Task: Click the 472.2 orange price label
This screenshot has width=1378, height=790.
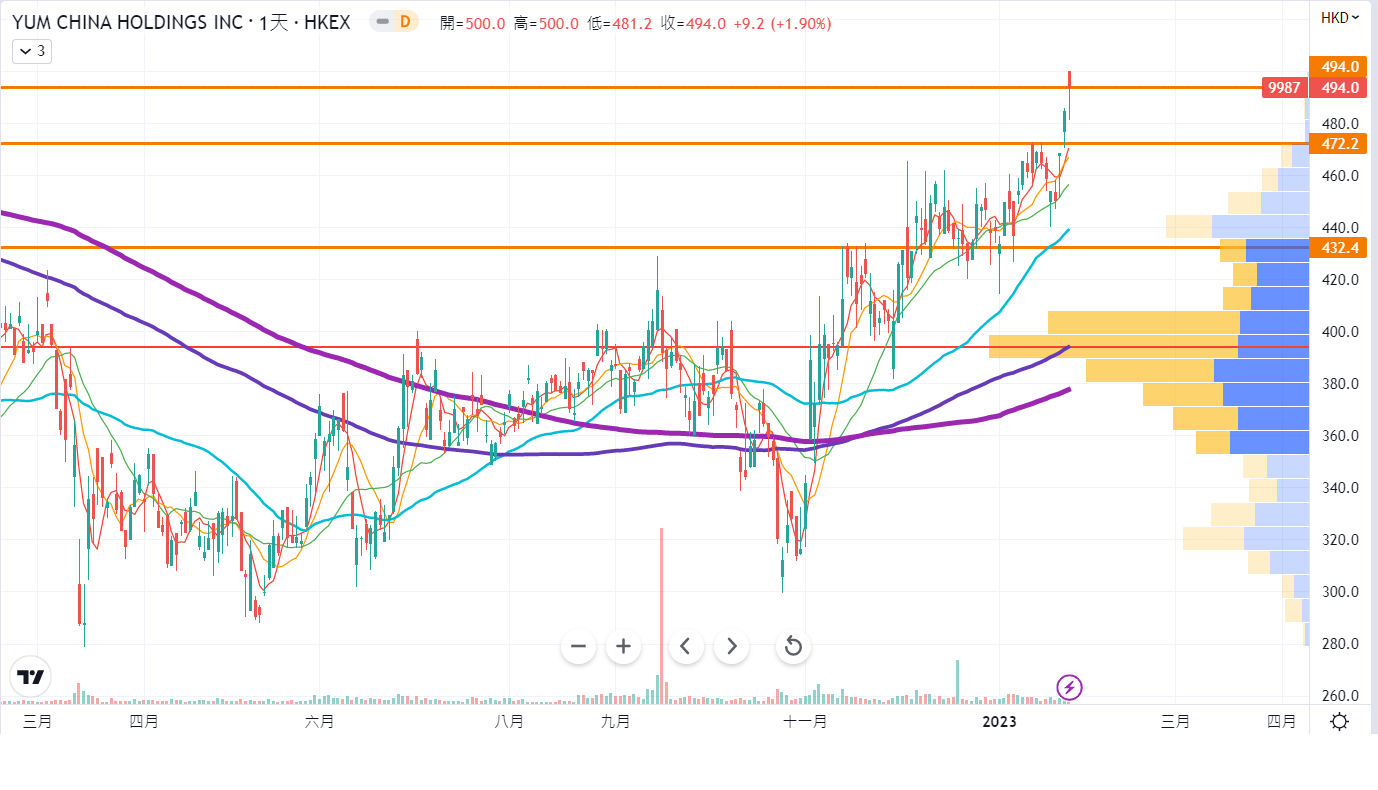Action: [x=1339, y=144]
